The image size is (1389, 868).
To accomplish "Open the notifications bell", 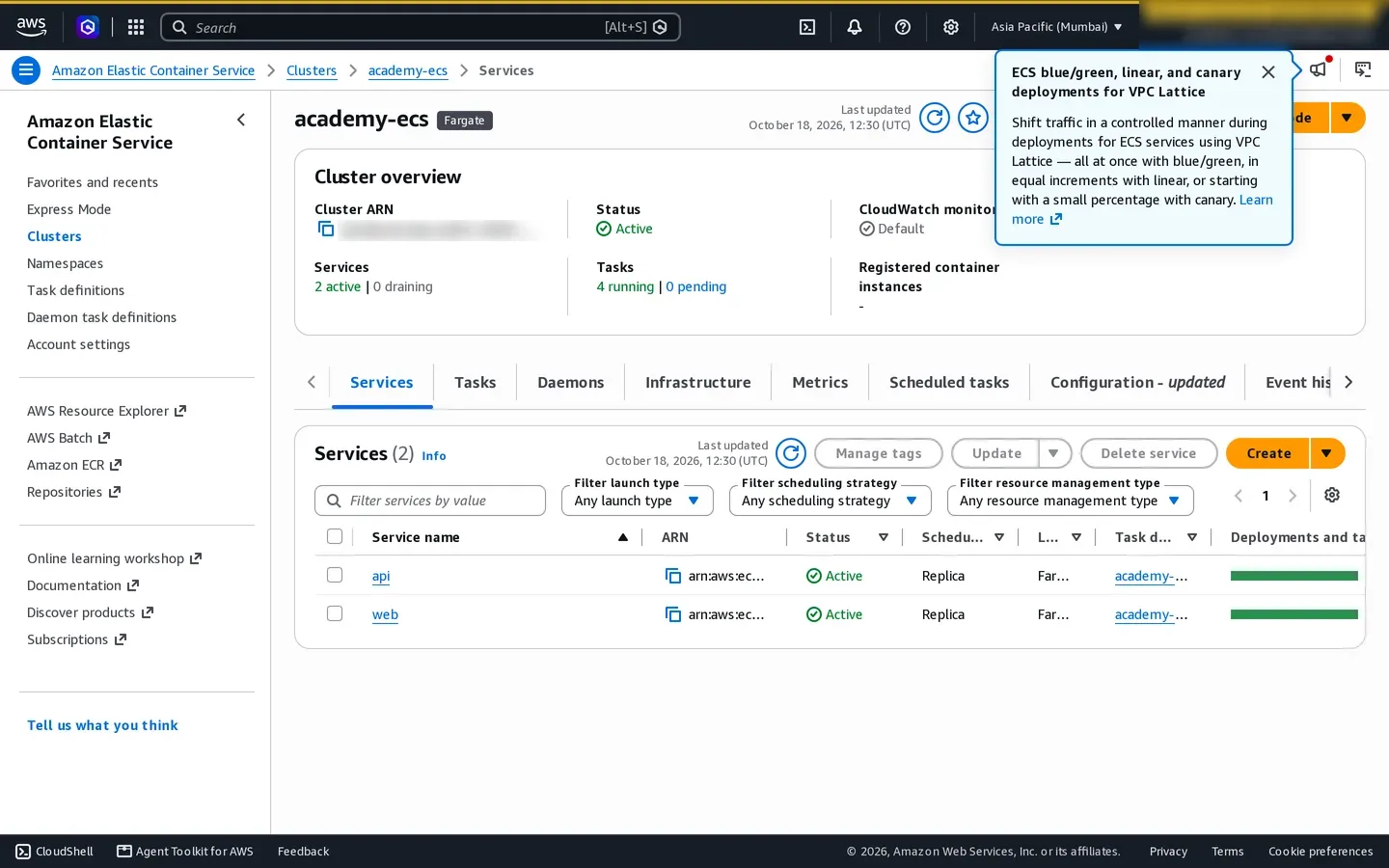I will [855, 27].
